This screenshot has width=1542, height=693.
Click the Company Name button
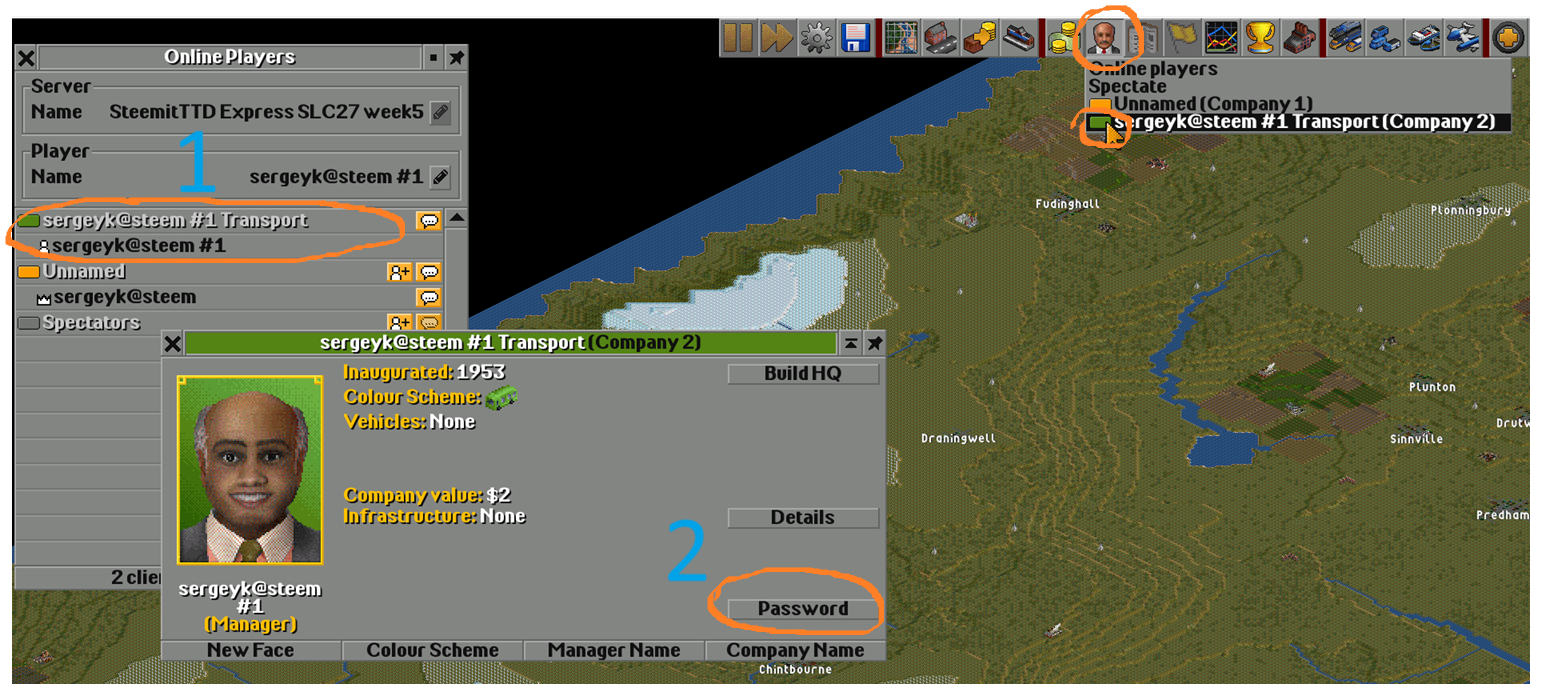tap(795, 651)
